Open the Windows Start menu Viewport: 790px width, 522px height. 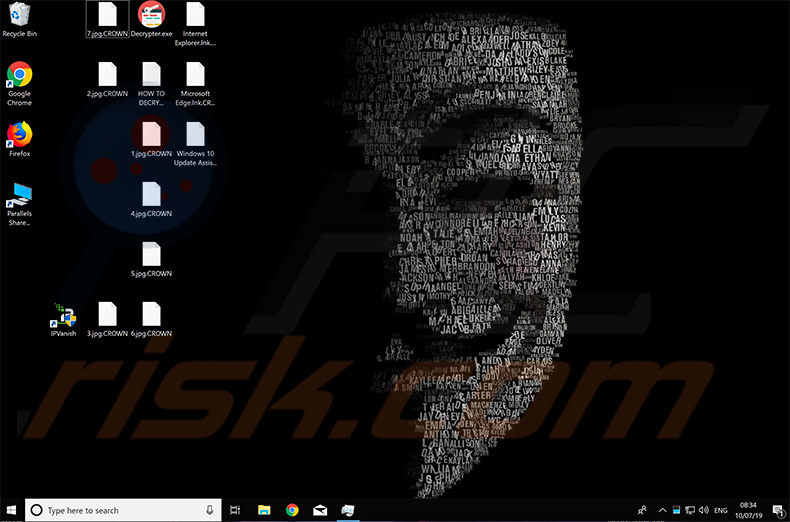12,510
